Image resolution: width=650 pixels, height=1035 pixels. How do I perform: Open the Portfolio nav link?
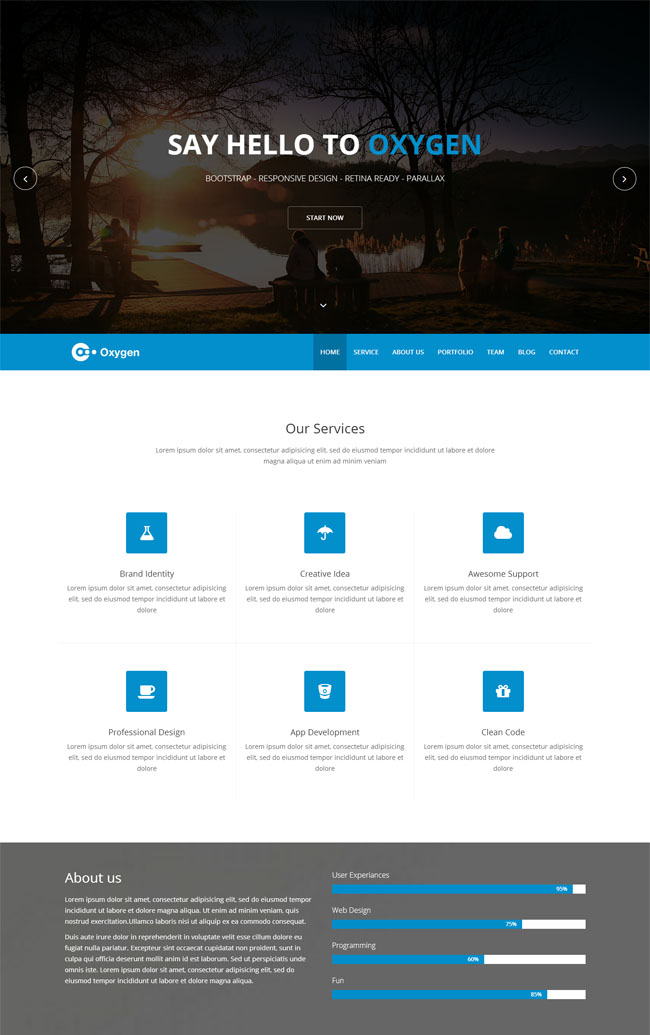pyautogui.click(x=455, y=352)
